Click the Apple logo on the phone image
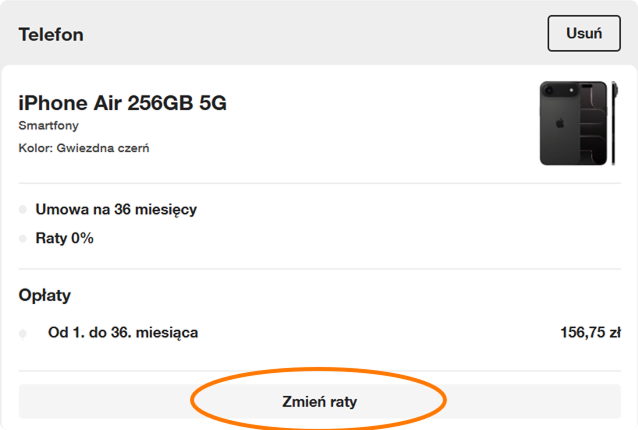 [x=559, y=125]
